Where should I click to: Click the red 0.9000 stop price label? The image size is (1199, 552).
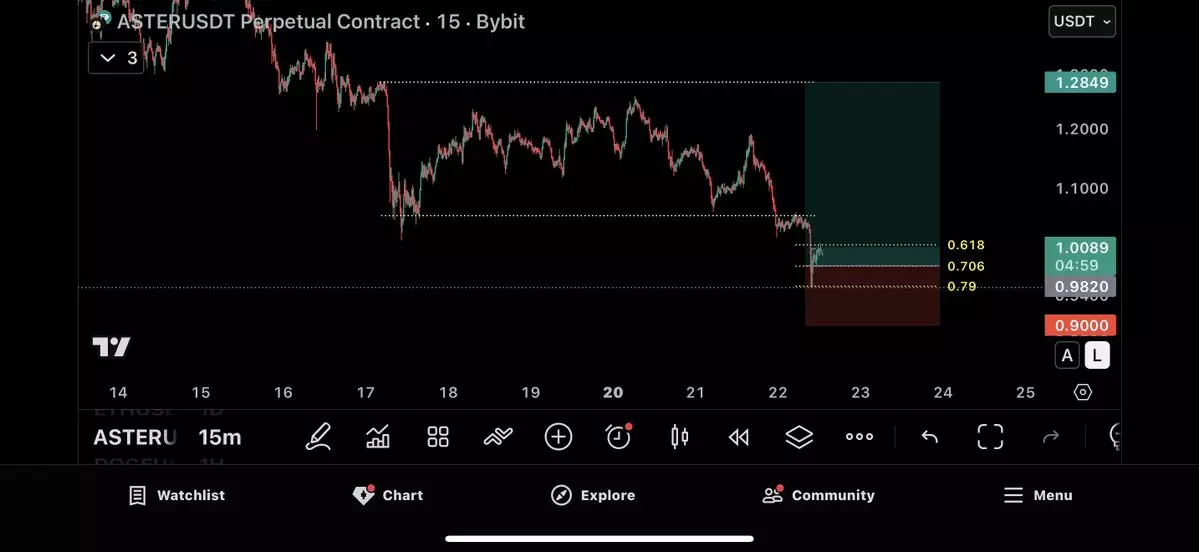(x=1079, y=326)
